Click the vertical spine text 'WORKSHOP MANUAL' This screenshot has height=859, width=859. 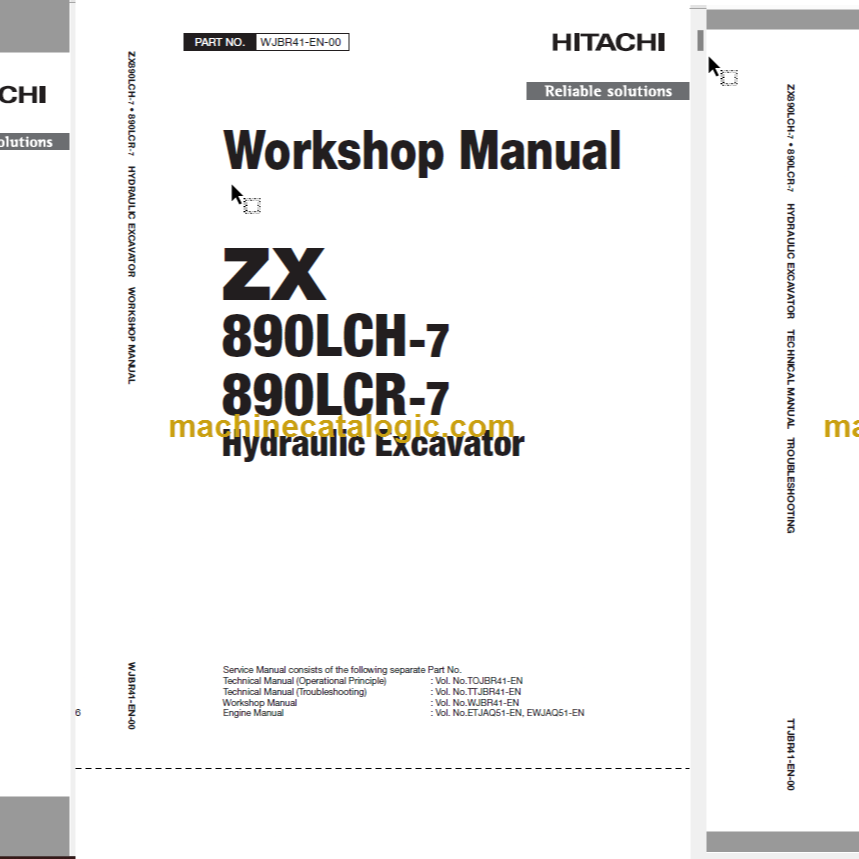click(x=131, y=335)
